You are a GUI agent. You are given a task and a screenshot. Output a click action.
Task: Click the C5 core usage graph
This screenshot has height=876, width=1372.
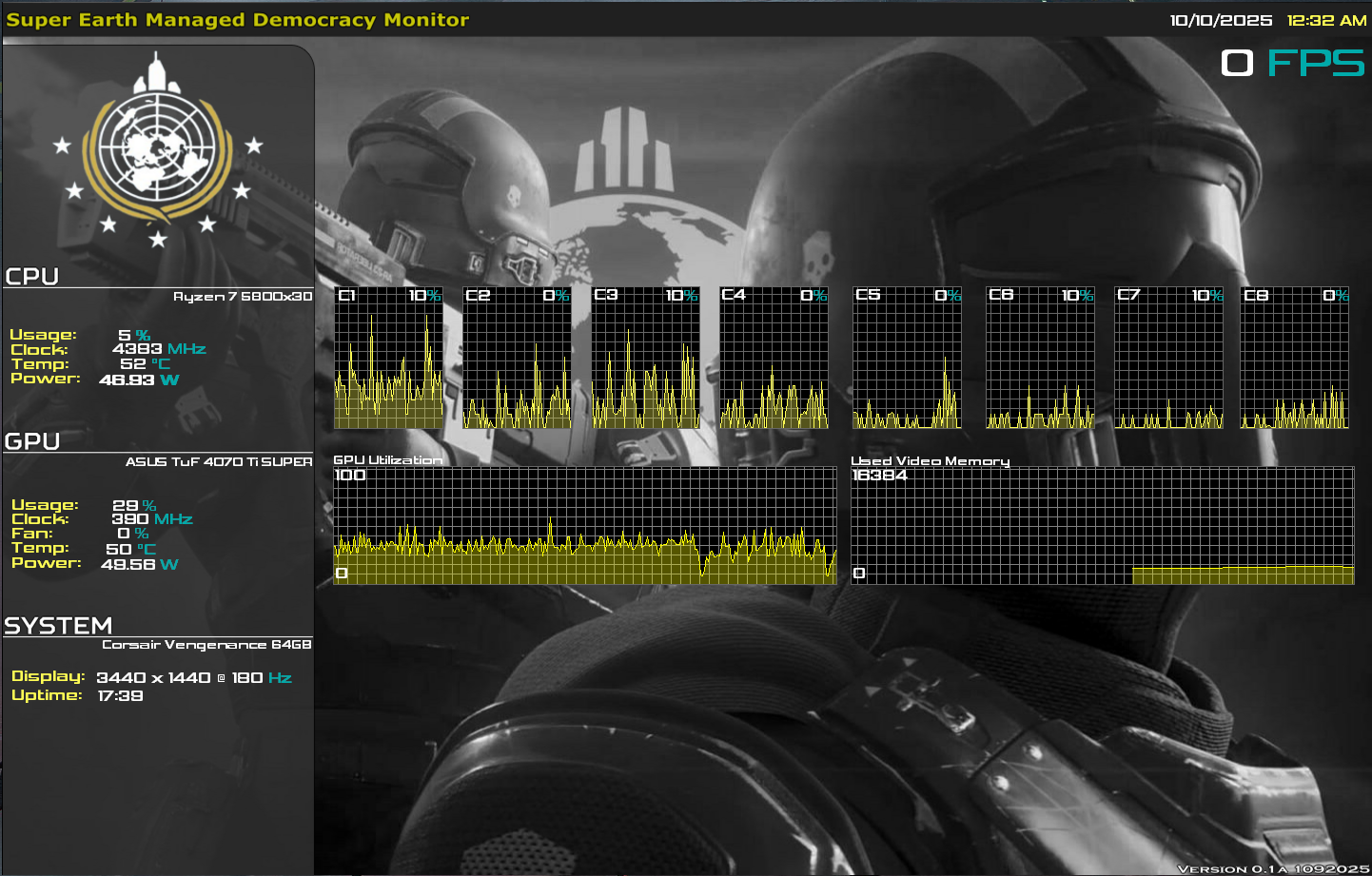(x=907, y=358)
